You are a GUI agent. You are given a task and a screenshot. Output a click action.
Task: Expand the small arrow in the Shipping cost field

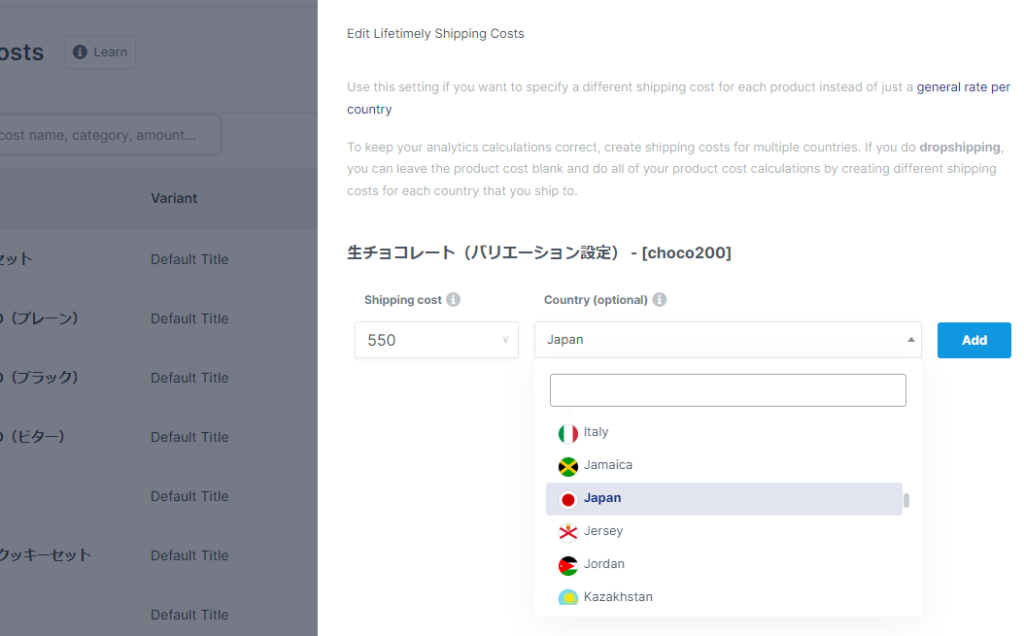[x=507, y=340]
